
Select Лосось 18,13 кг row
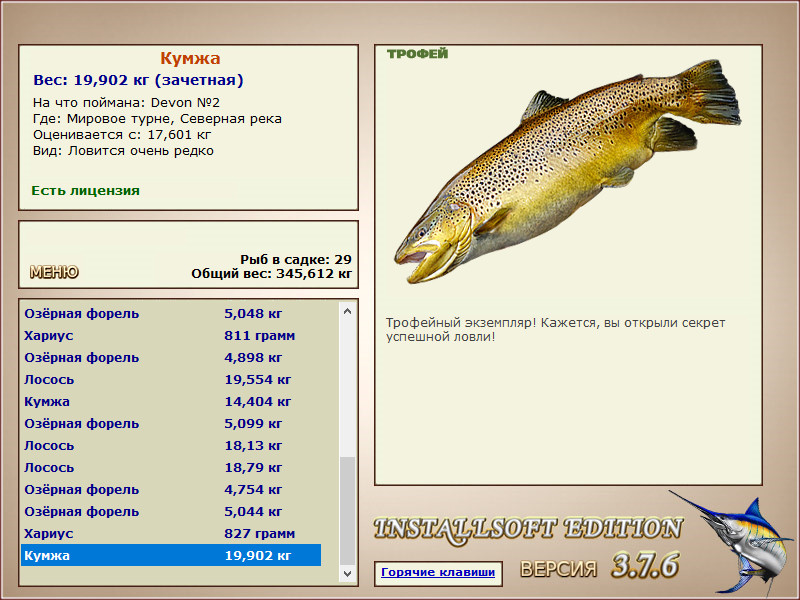click(x=171, y=445)
